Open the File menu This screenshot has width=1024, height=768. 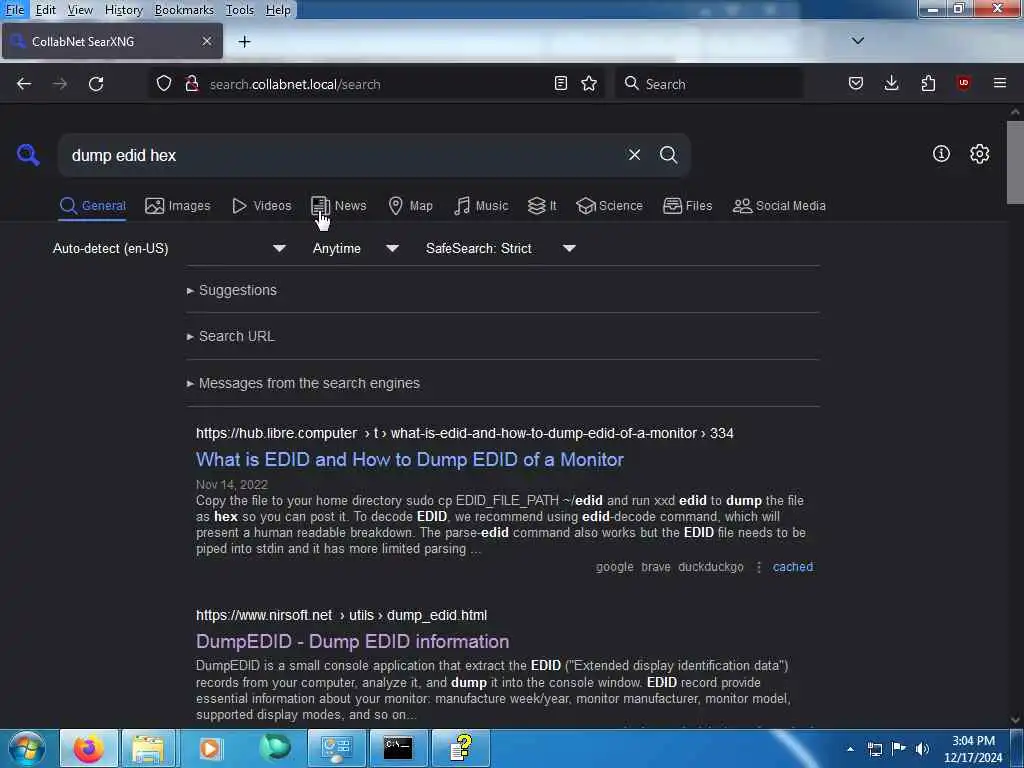coord(14,10)
